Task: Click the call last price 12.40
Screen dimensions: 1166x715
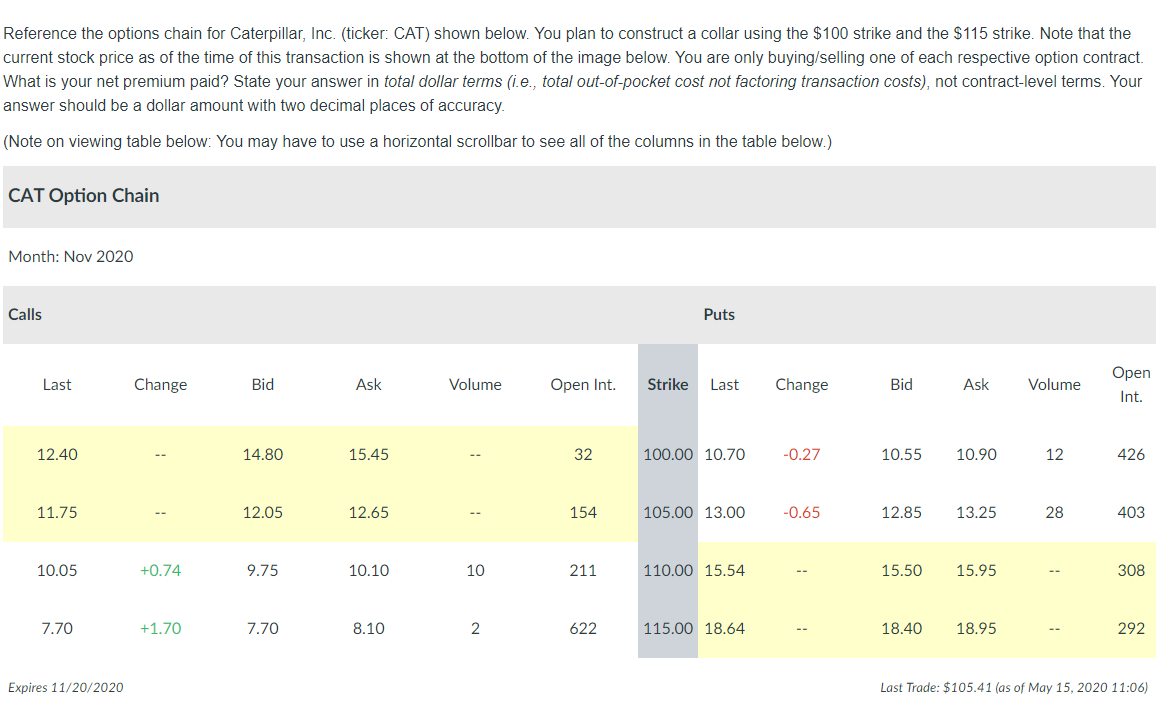Action: [x=57, y=454]
